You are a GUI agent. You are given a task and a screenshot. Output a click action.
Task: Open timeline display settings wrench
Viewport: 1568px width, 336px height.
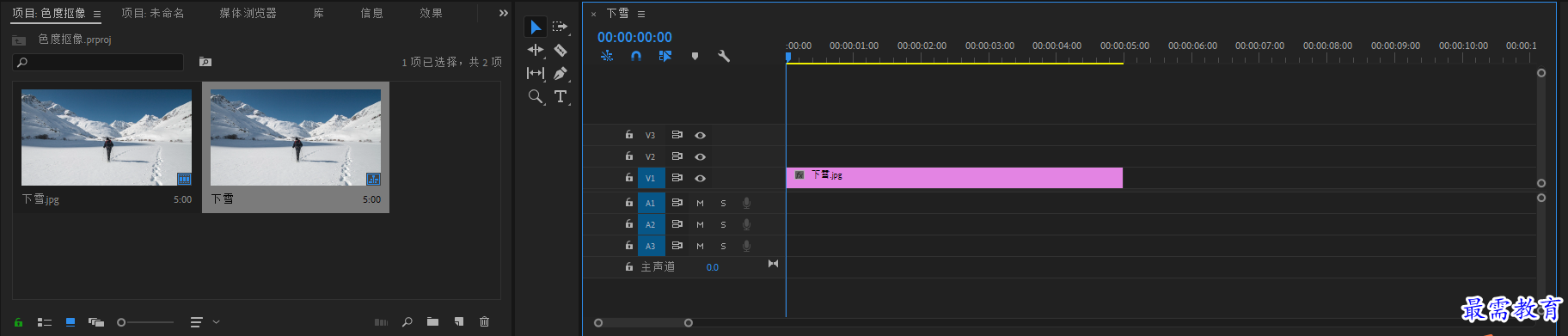724,56
